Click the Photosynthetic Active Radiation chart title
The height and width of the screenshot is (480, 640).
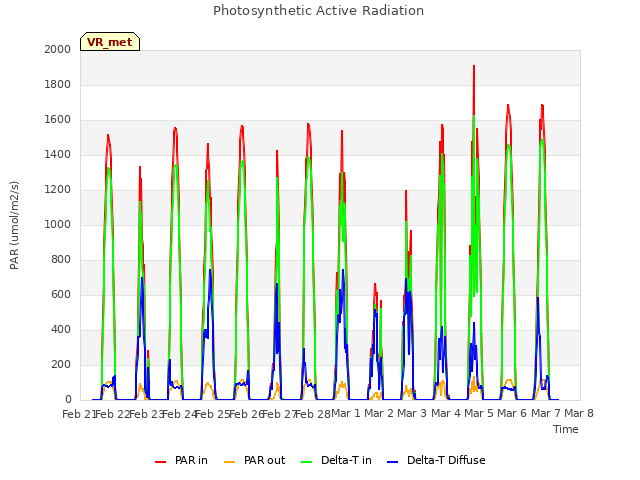(x=318, y=11)
